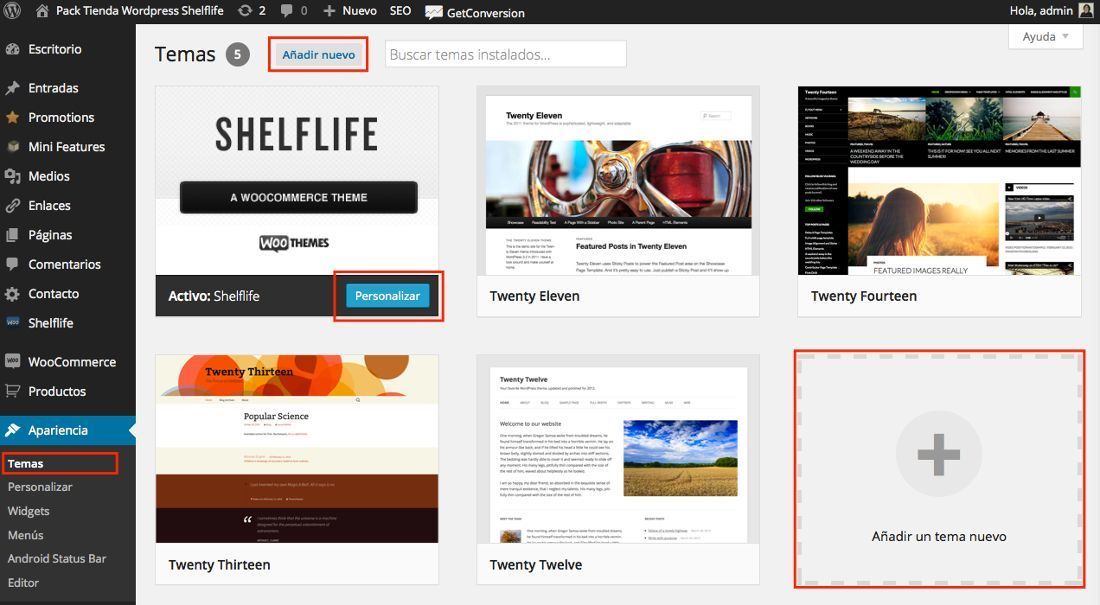Click the Productos cart icon

pyautogui.click(x=13, y=391)
